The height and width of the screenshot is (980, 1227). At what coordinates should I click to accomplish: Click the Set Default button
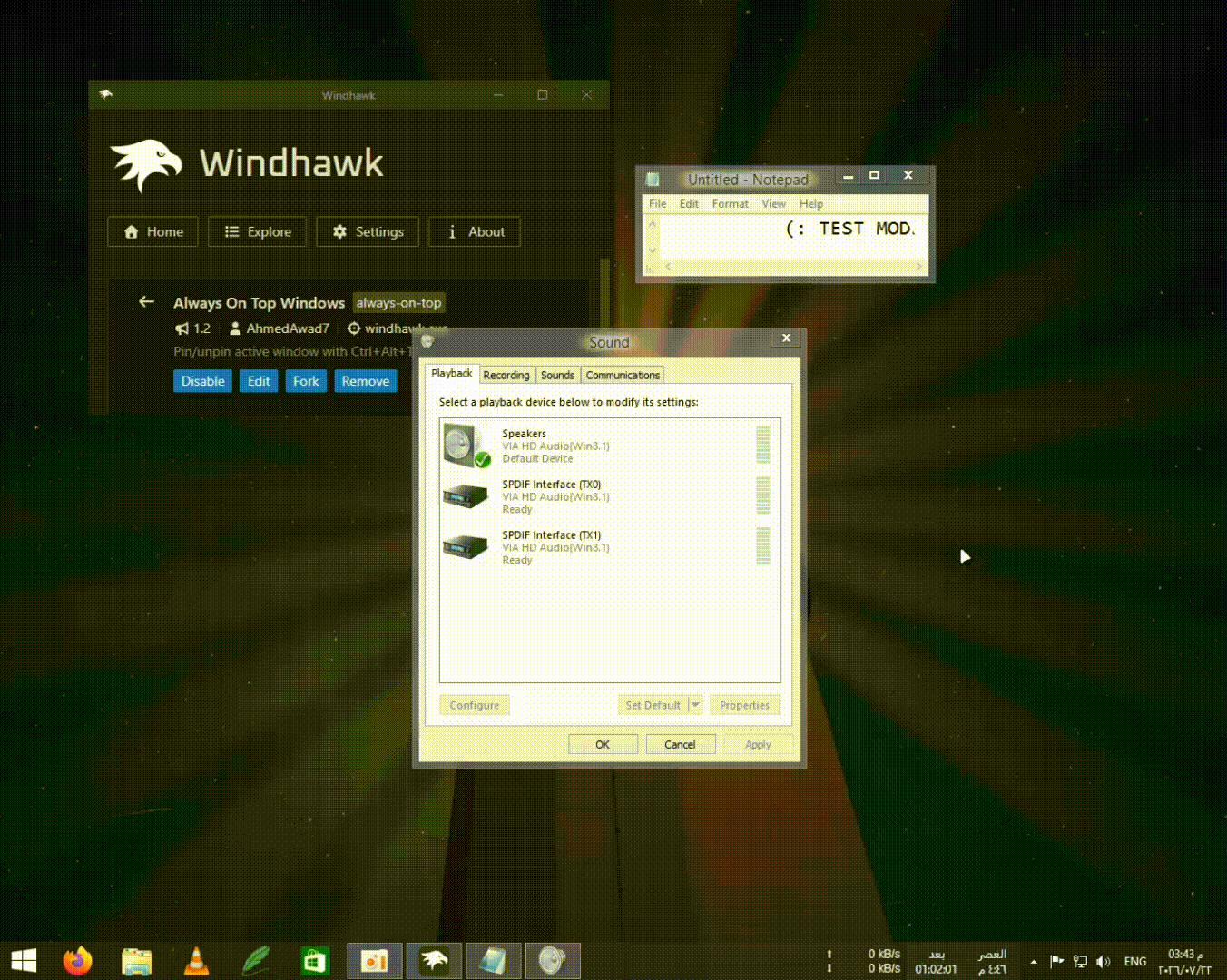(653, 705)
